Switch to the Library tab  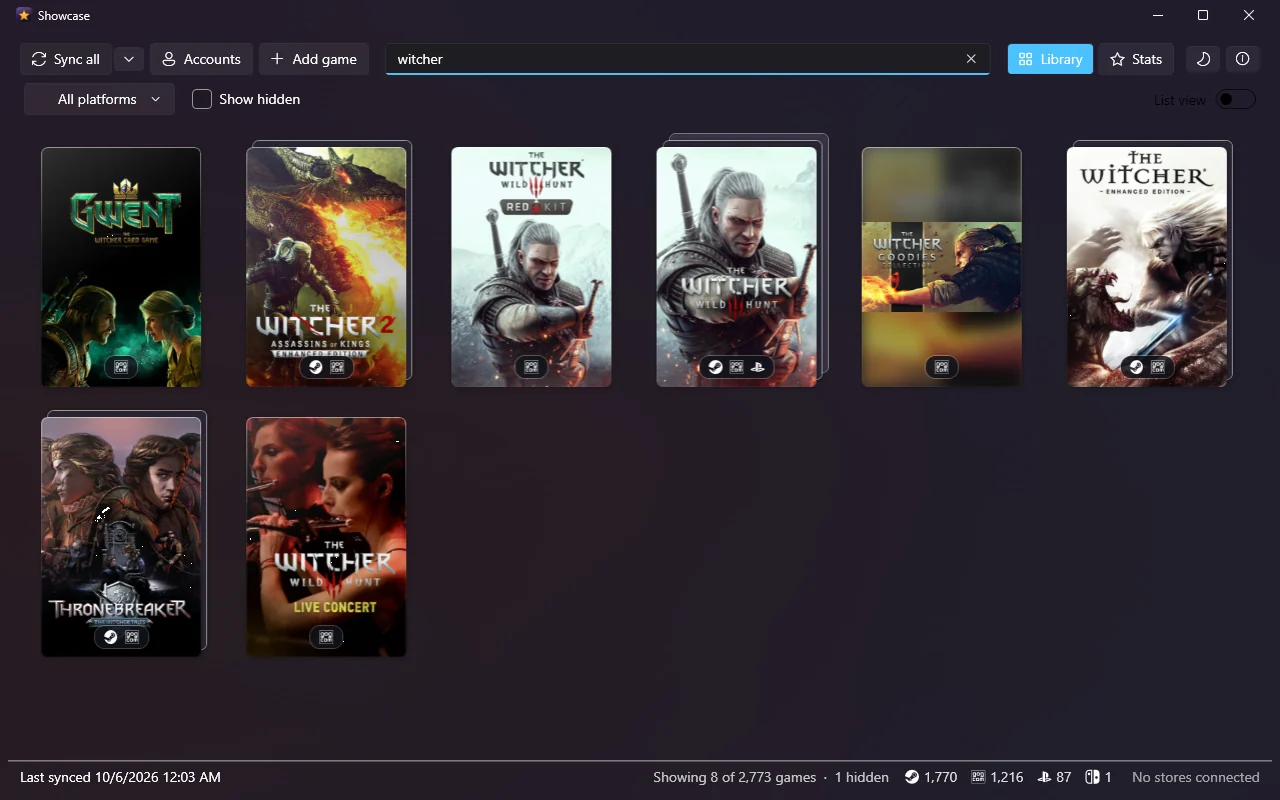click(x=1050, y=59)
